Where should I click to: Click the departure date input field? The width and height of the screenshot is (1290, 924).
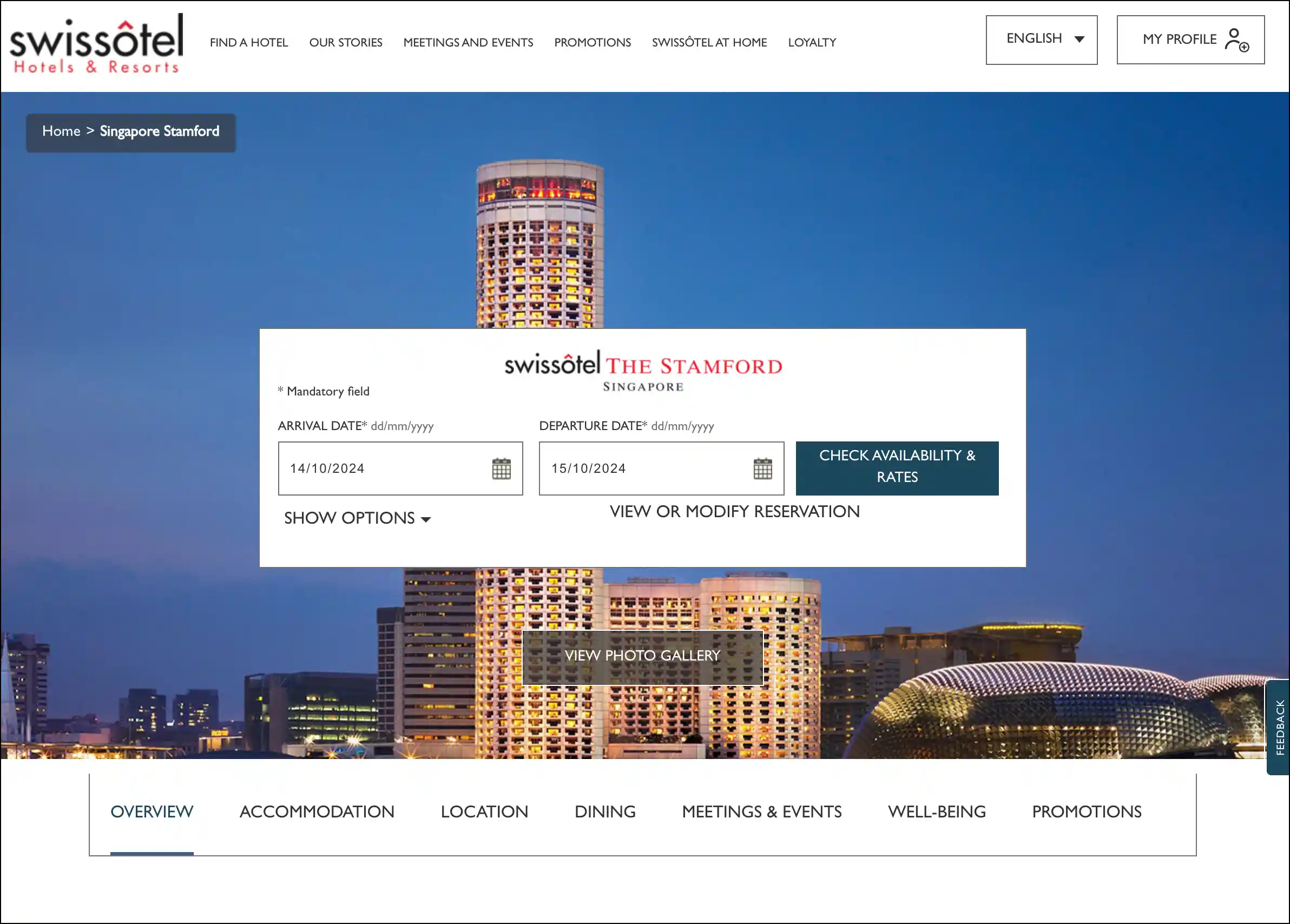click(661, 468)
